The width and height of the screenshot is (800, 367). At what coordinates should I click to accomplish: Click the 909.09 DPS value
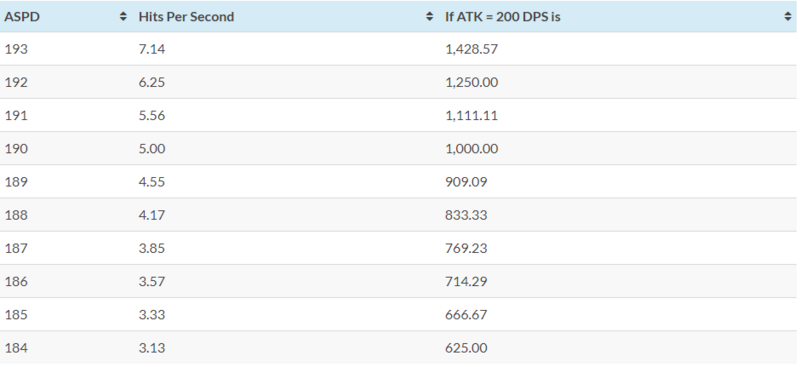pos(466,182)
